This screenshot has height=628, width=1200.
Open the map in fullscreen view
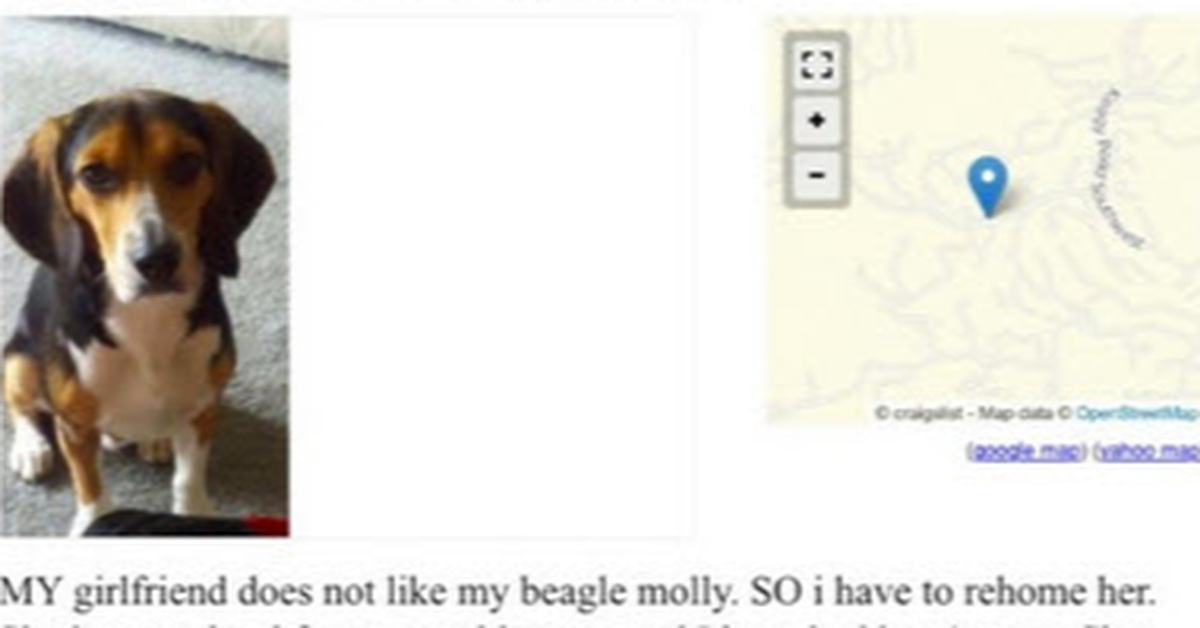817,67
